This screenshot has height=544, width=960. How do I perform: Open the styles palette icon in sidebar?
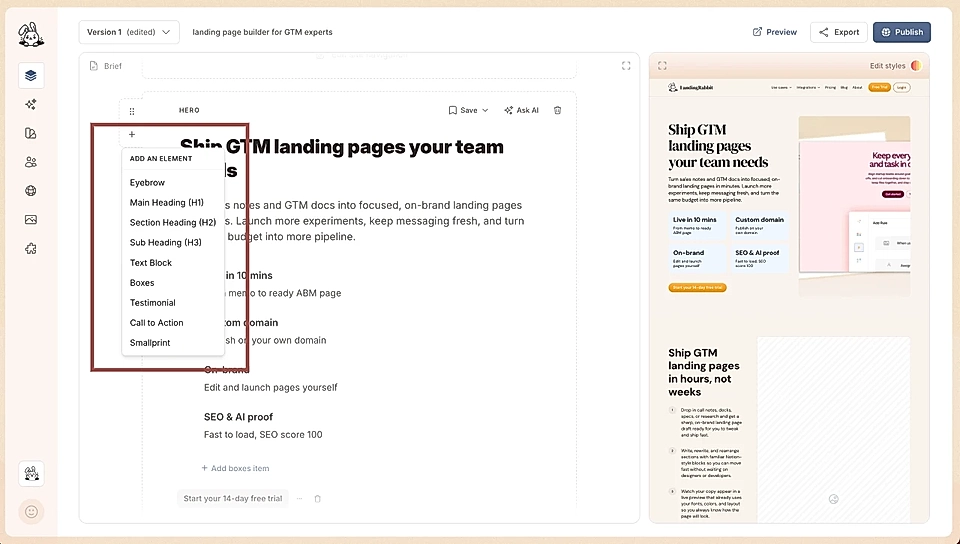tap(31, 133)
